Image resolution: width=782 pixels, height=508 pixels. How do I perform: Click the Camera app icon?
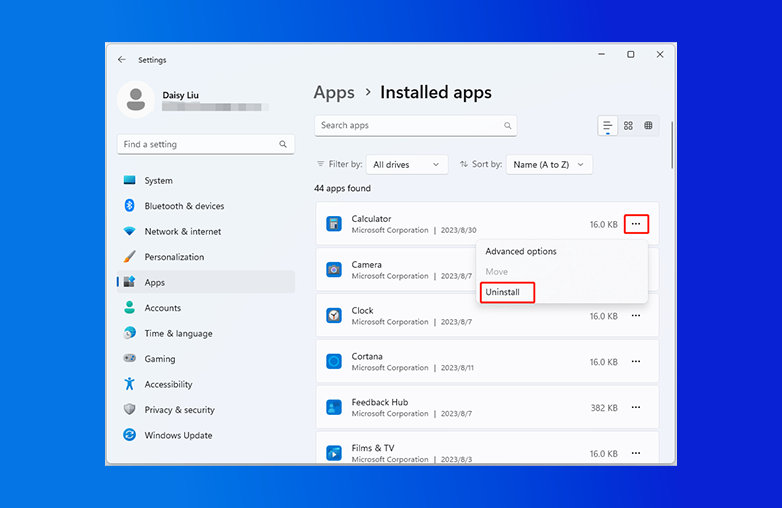(334, 270)
